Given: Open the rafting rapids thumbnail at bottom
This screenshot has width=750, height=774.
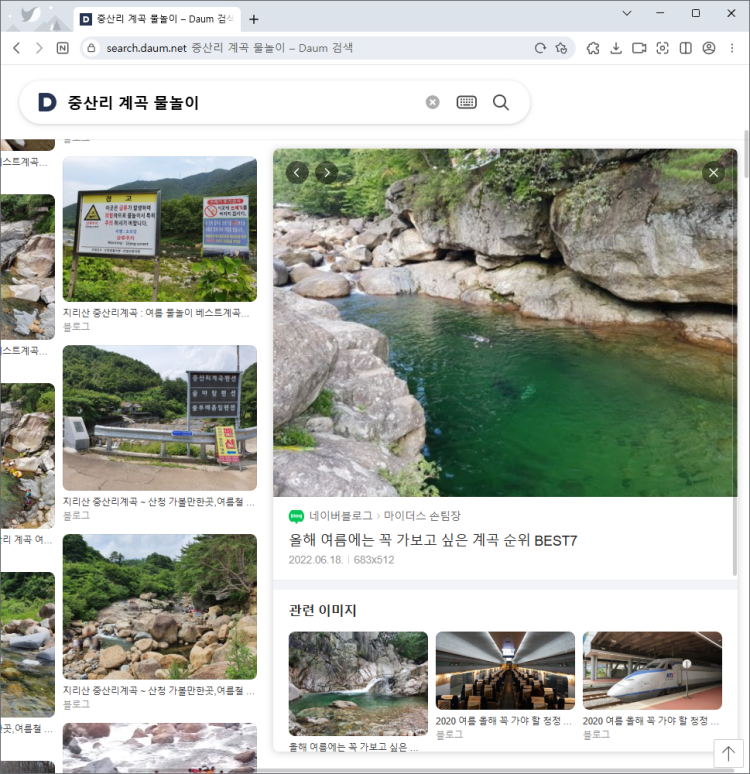Looking at the screenshot, I should pyautogui.click(x=159, y=748).
